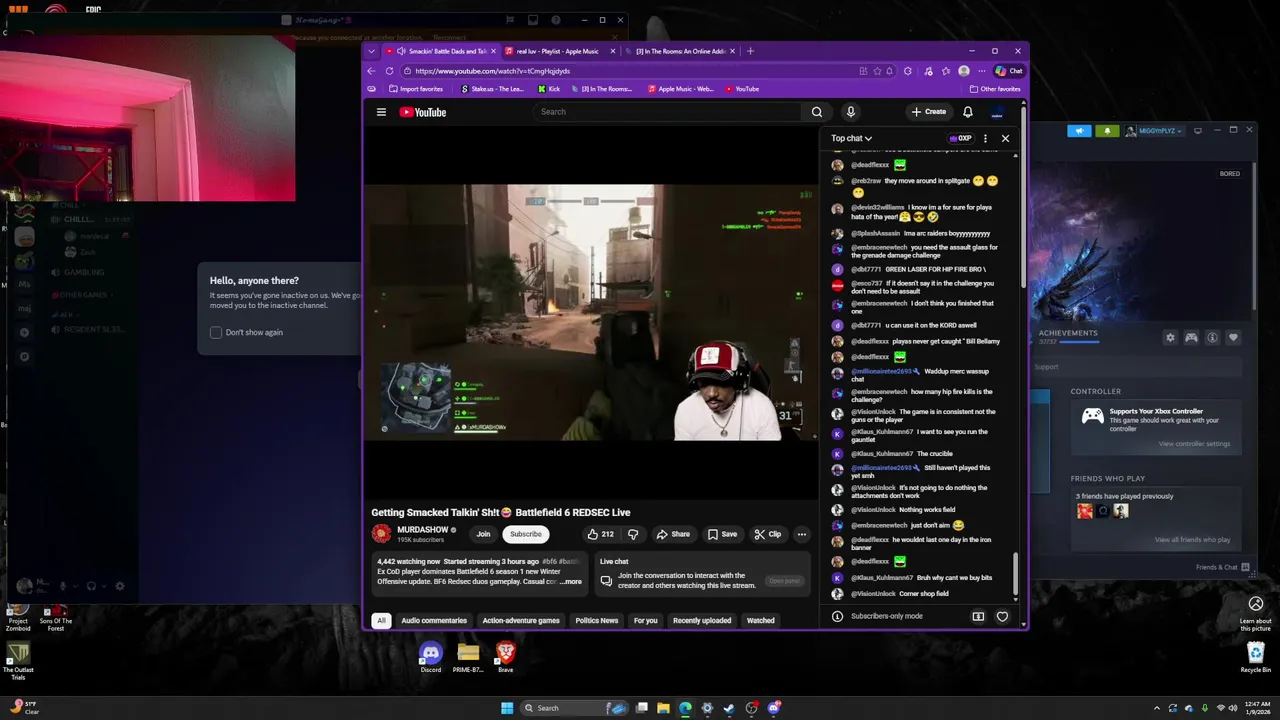Click the Clip button
Screen dimensions: 1280x720
pyautogui.click(x=768, y=534)
